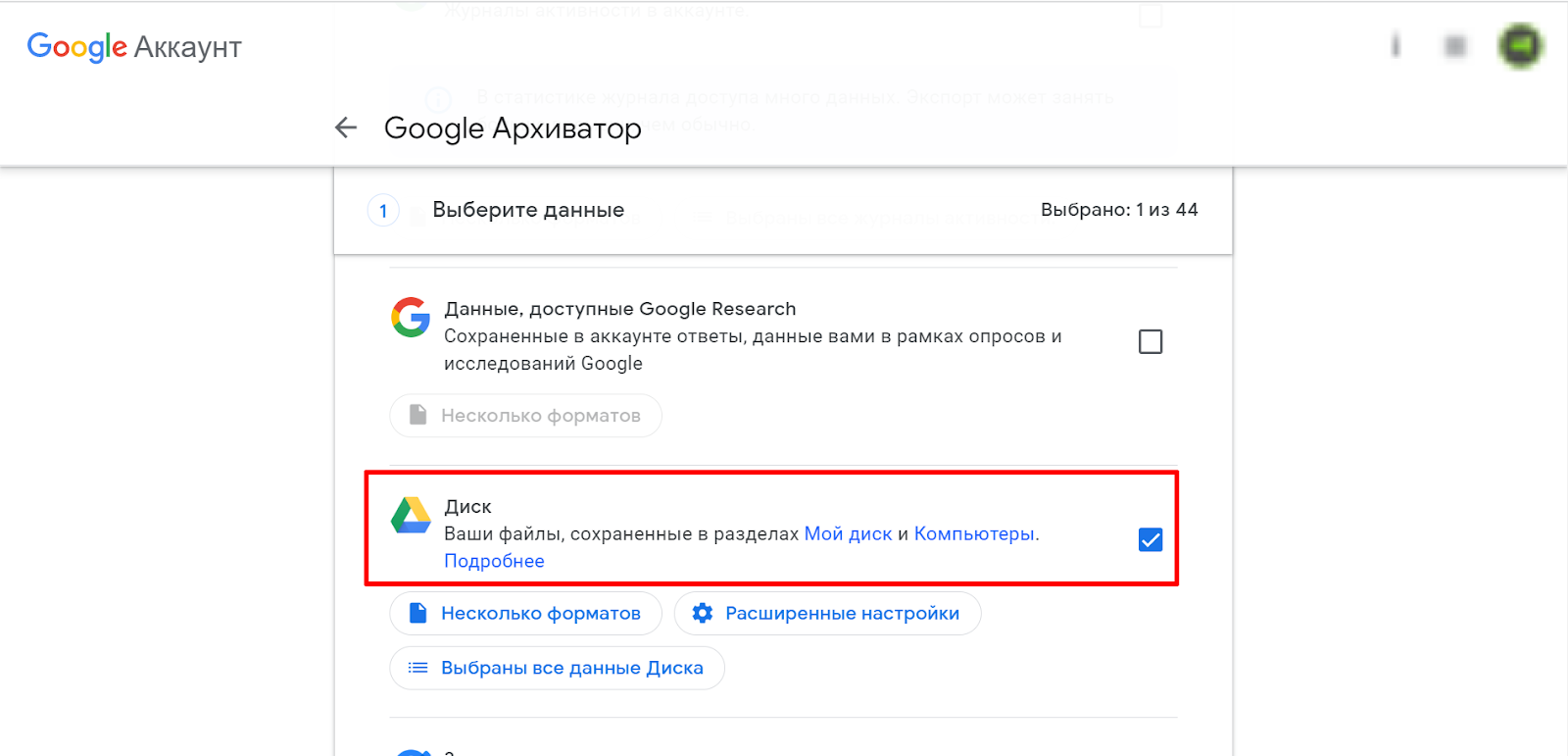The height and width of the screenshot is (756, 1568).
Task: Click the step number 1 circle
Action: [383, 211]
